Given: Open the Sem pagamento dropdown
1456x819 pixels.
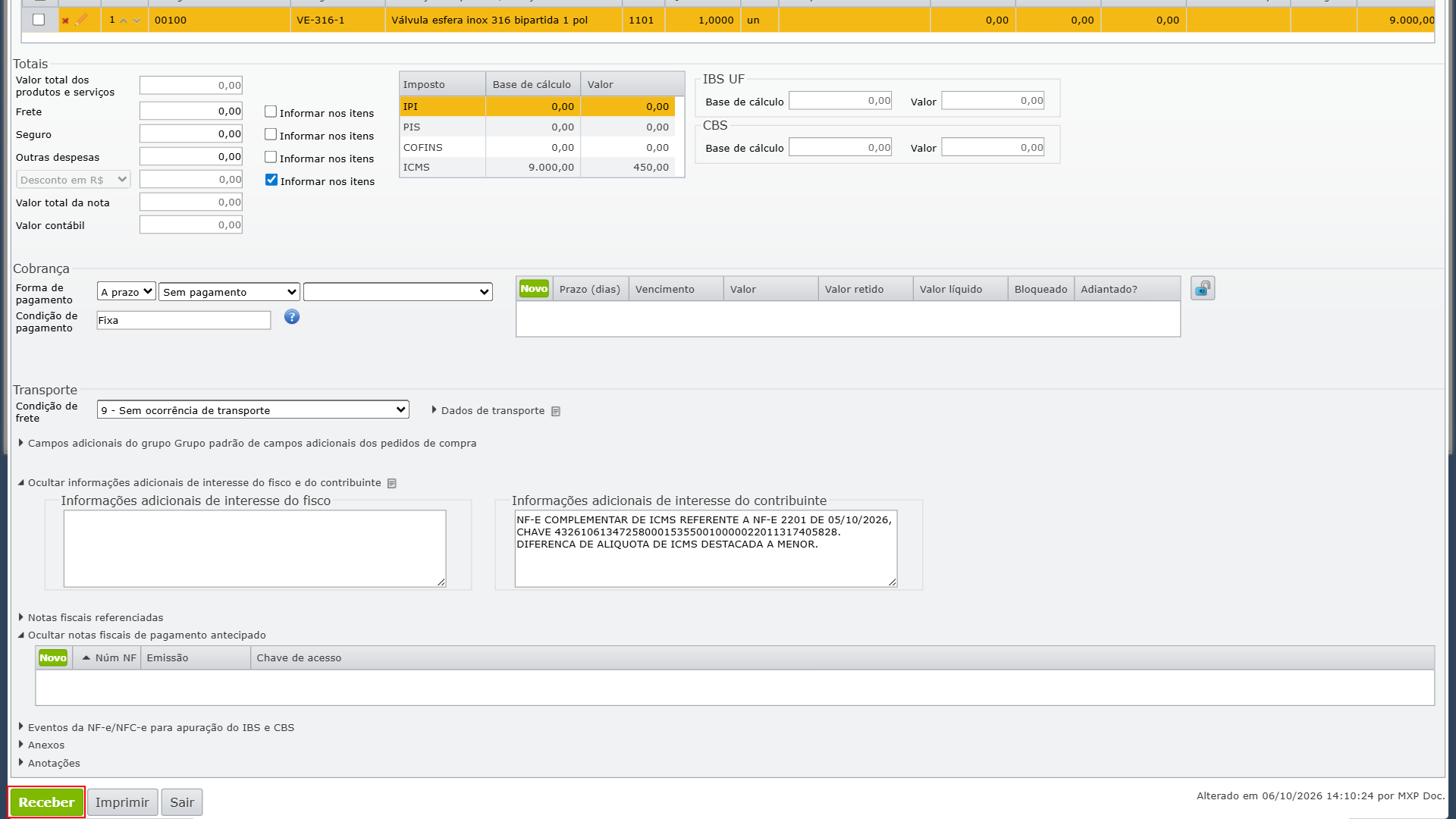Looking at the screenshot, I should 230,292.
